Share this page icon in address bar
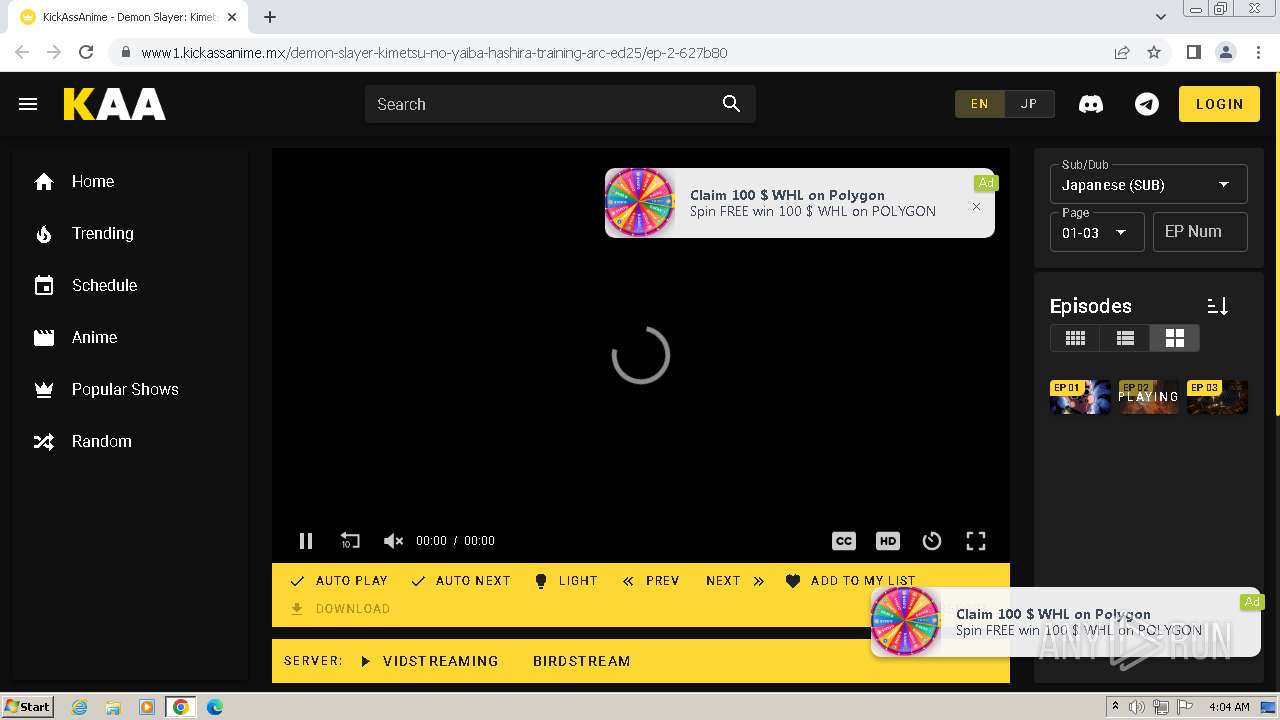 pyautogui.click(x=1122, y=52)
